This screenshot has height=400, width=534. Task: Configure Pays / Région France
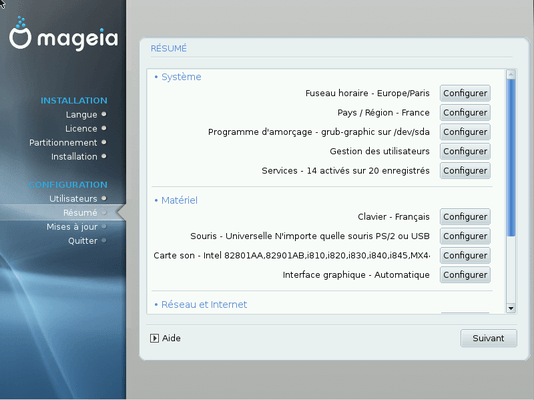[x=465, y=113]
